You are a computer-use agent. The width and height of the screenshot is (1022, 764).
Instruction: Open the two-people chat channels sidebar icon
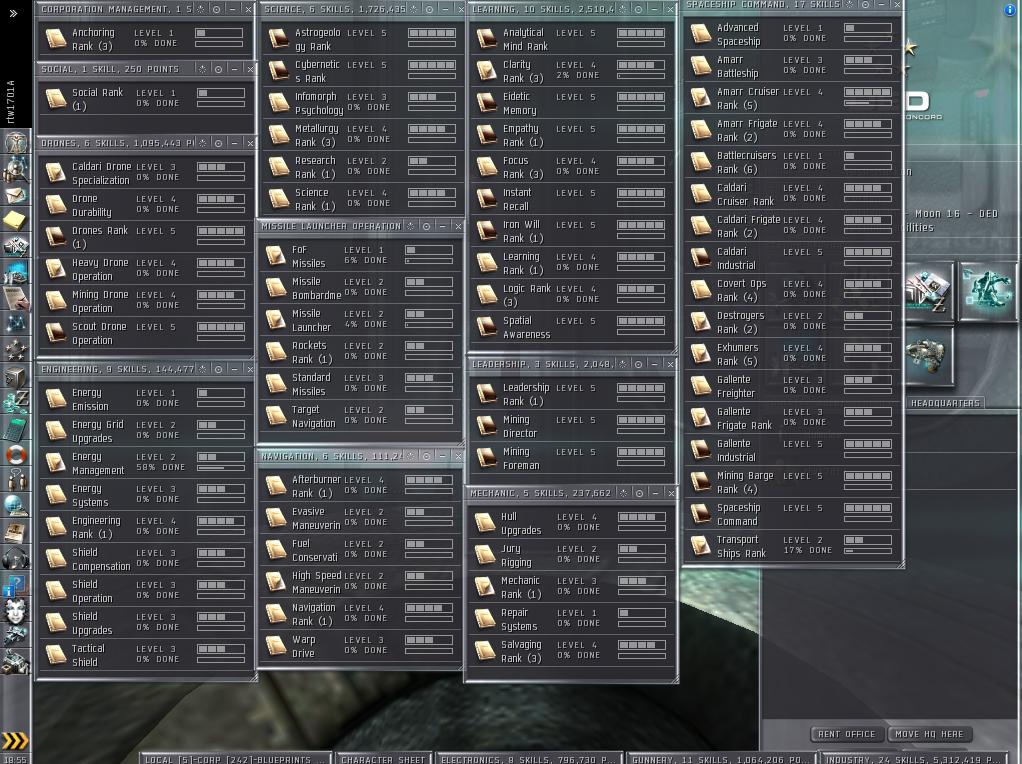(16, 480)
